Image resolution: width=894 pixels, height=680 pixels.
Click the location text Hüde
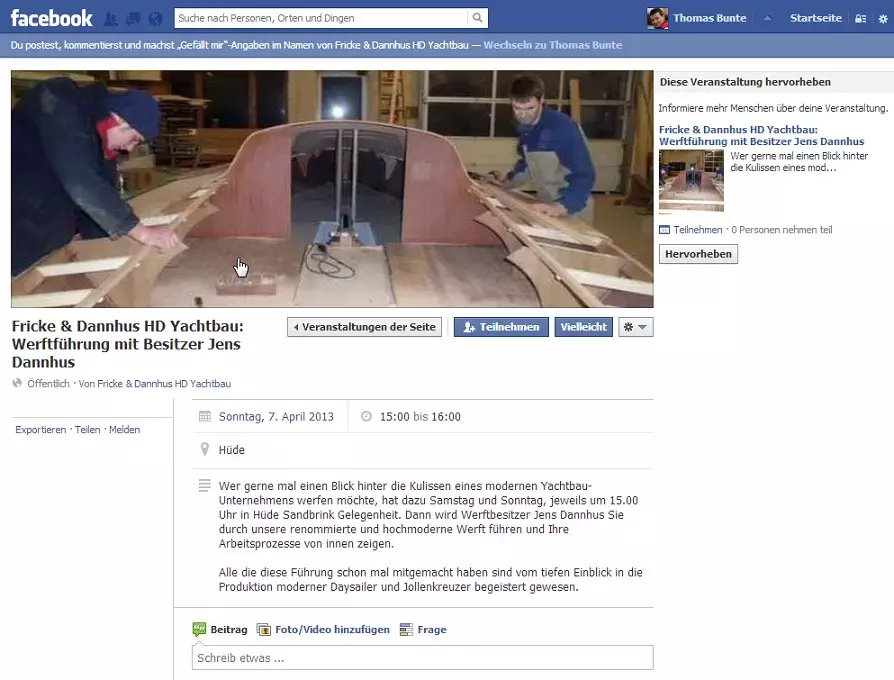tap(231, 450)
